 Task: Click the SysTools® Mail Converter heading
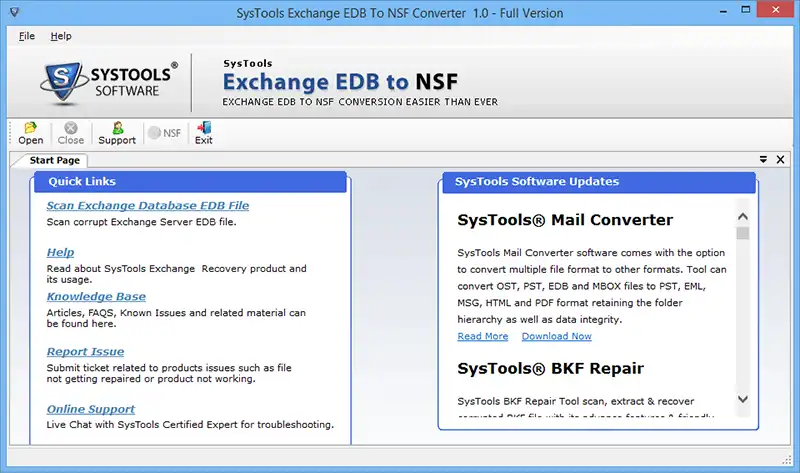point(565,220)
